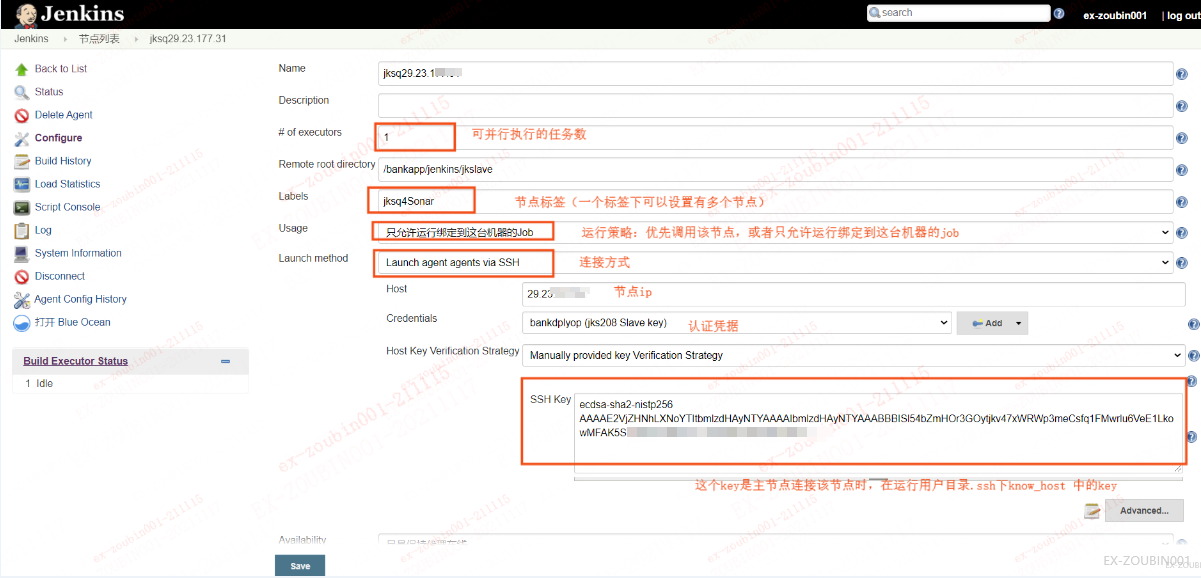Click the jksq29.23.177.31 breadcrumb item
1201x578 pixels.
187,39
